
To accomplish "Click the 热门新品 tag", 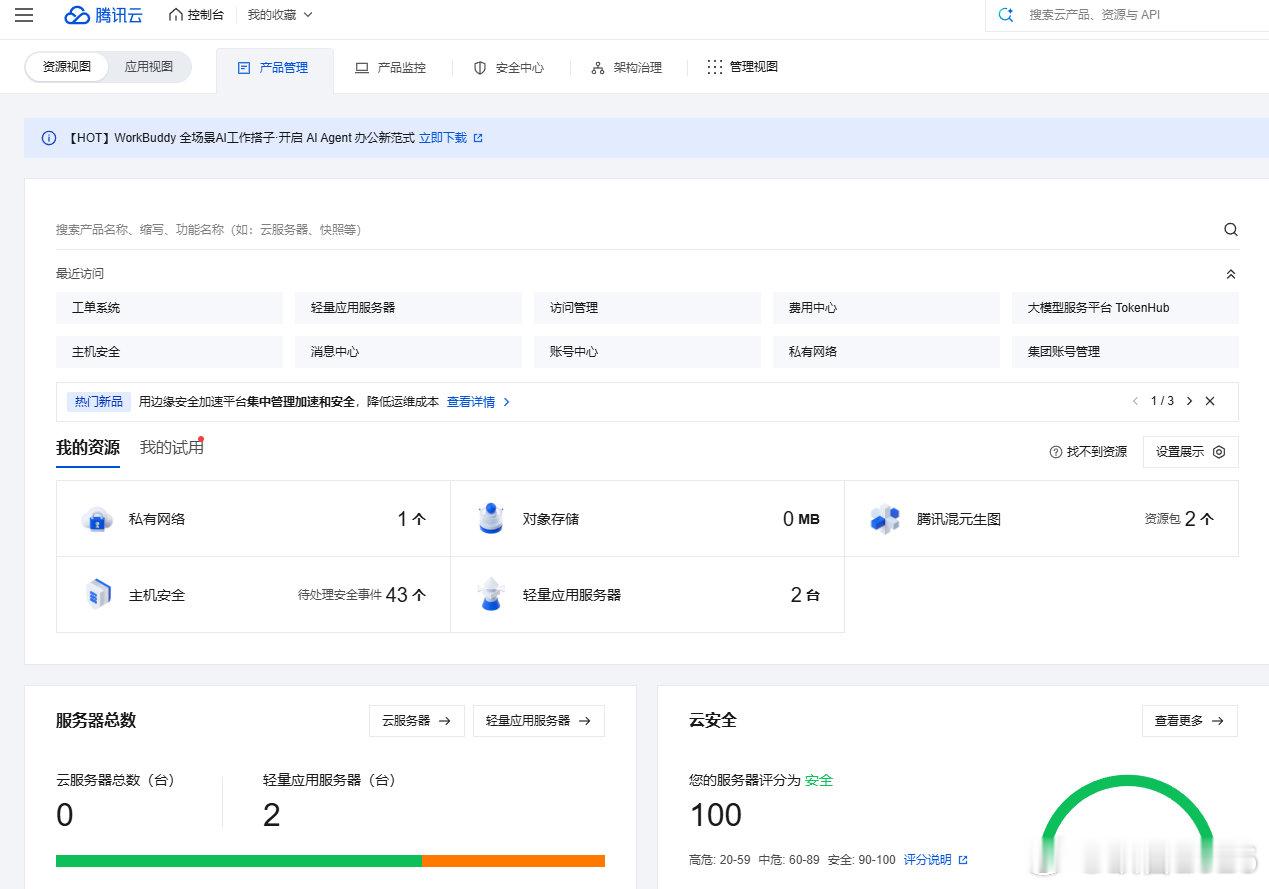I will point(98,401).
